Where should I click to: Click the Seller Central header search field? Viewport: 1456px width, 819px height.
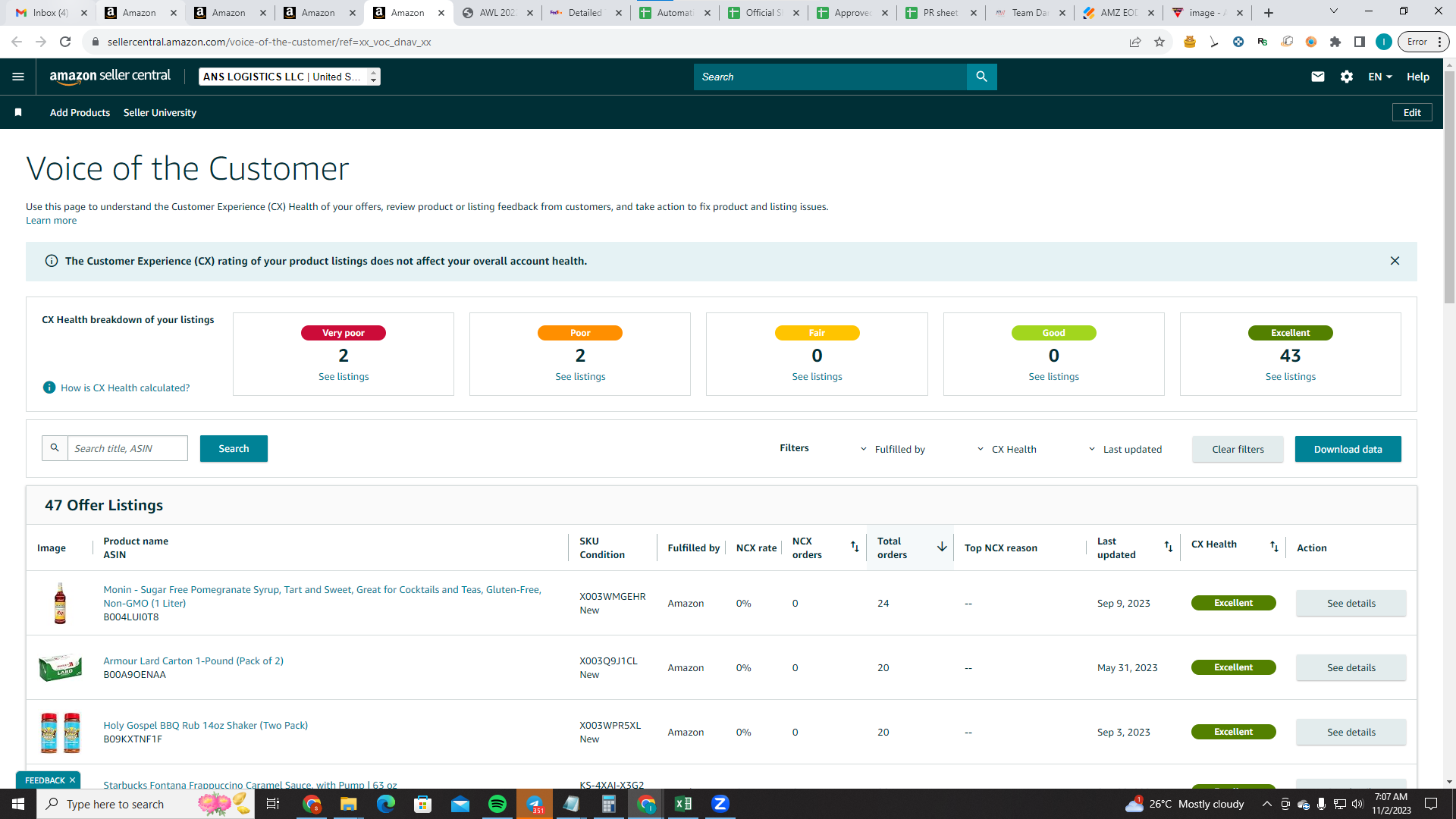(830, 77)
